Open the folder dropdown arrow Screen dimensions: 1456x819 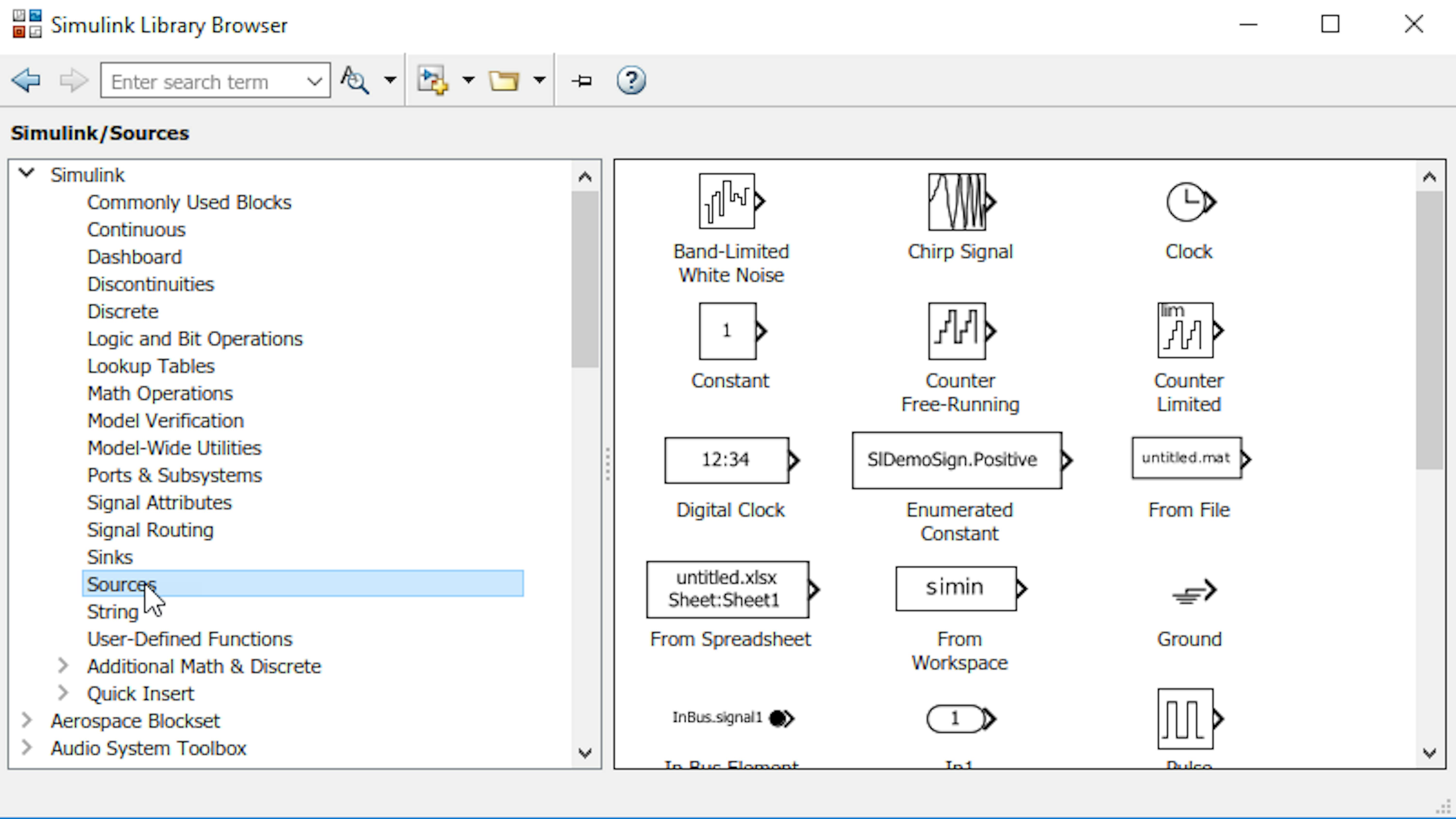(539, 80)
